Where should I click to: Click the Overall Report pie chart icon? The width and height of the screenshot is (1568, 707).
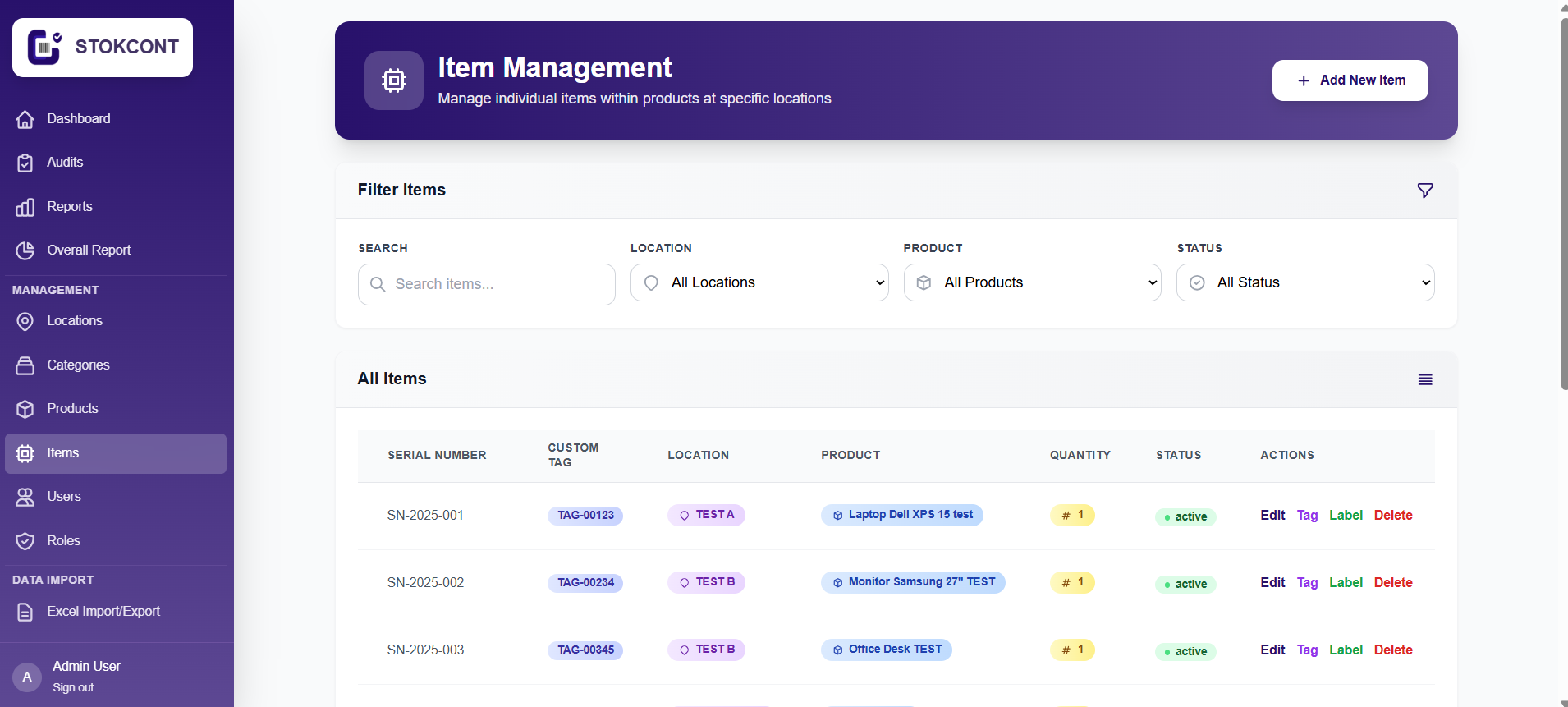(x=25, y=250)
